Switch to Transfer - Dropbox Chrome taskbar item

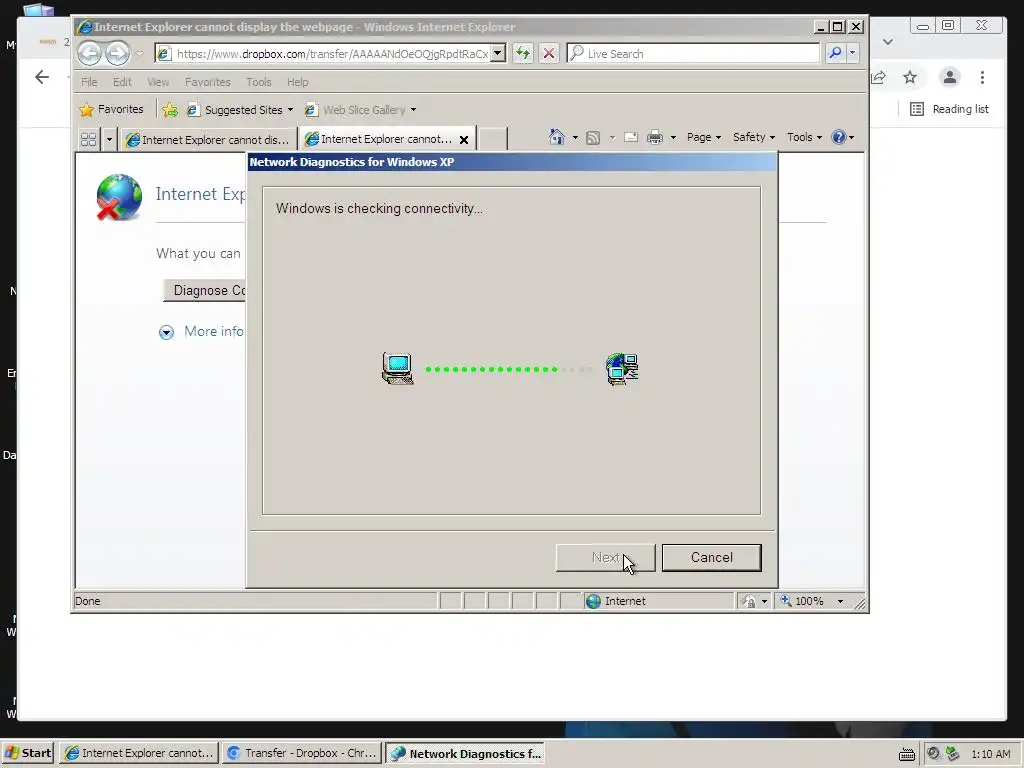[x=302, y=753]
